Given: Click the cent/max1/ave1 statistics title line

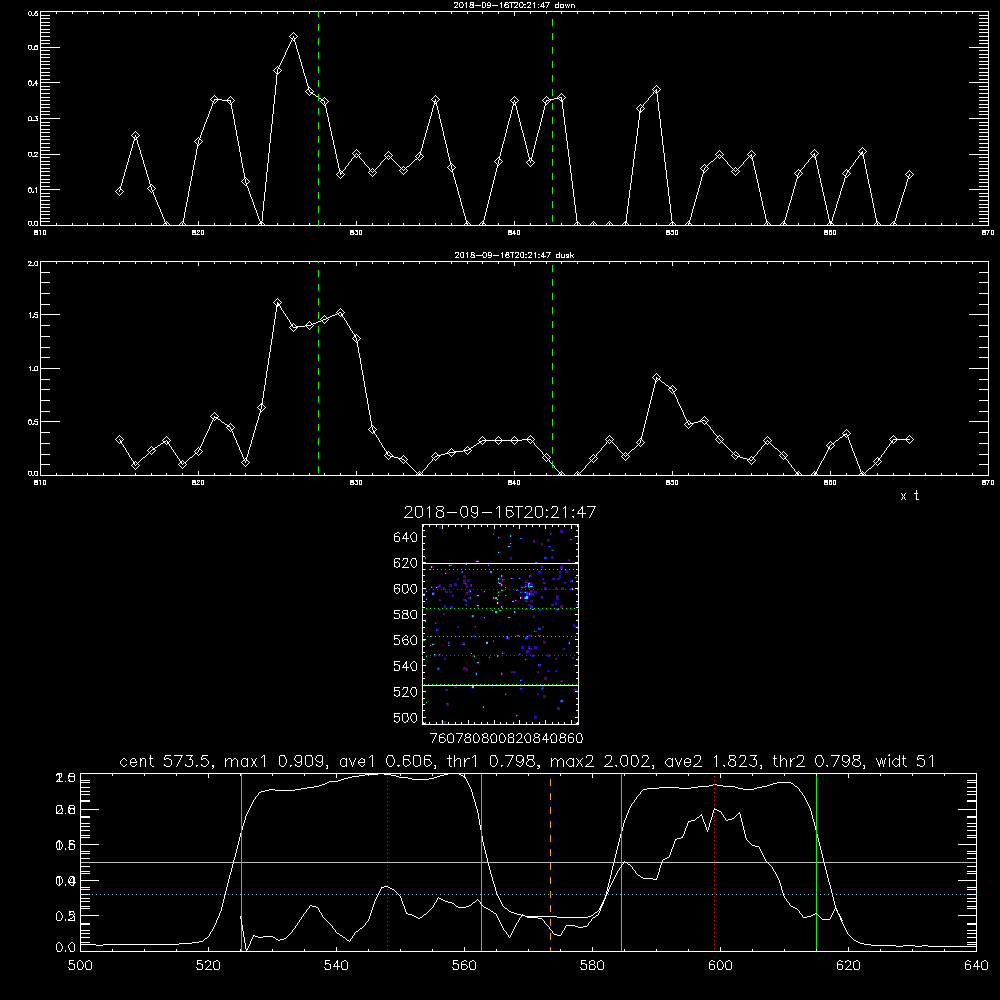Looking at the screenshot, I should point(527,761).
